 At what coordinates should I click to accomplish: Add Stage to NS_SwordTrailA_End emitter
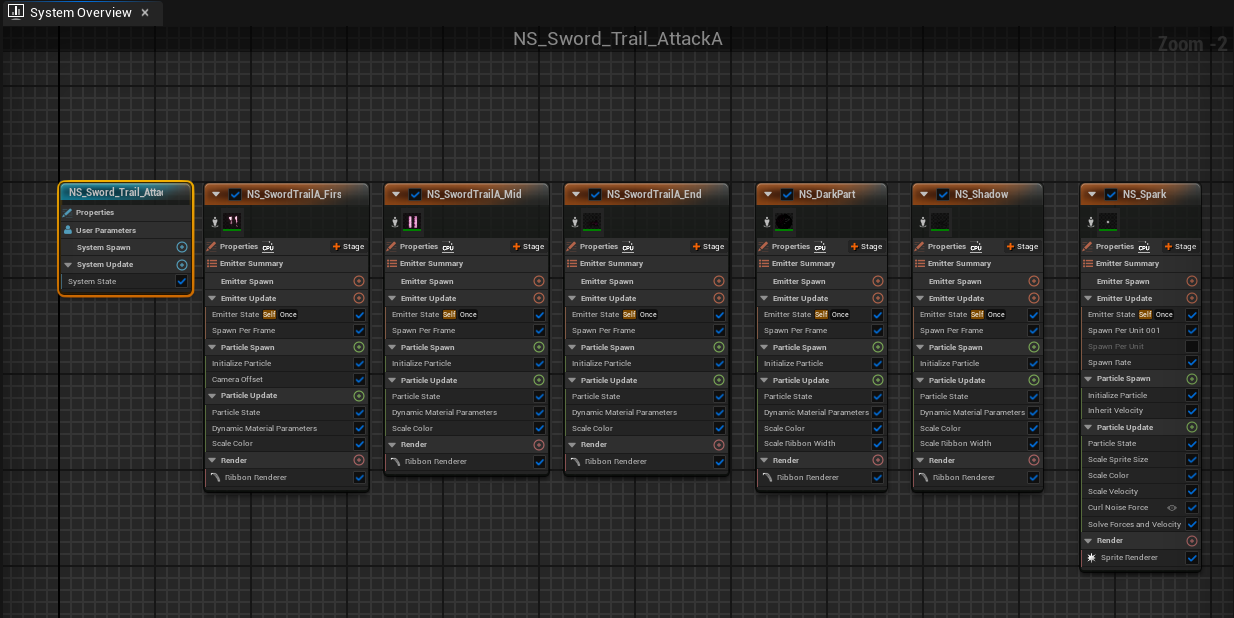tap(708, 247)
